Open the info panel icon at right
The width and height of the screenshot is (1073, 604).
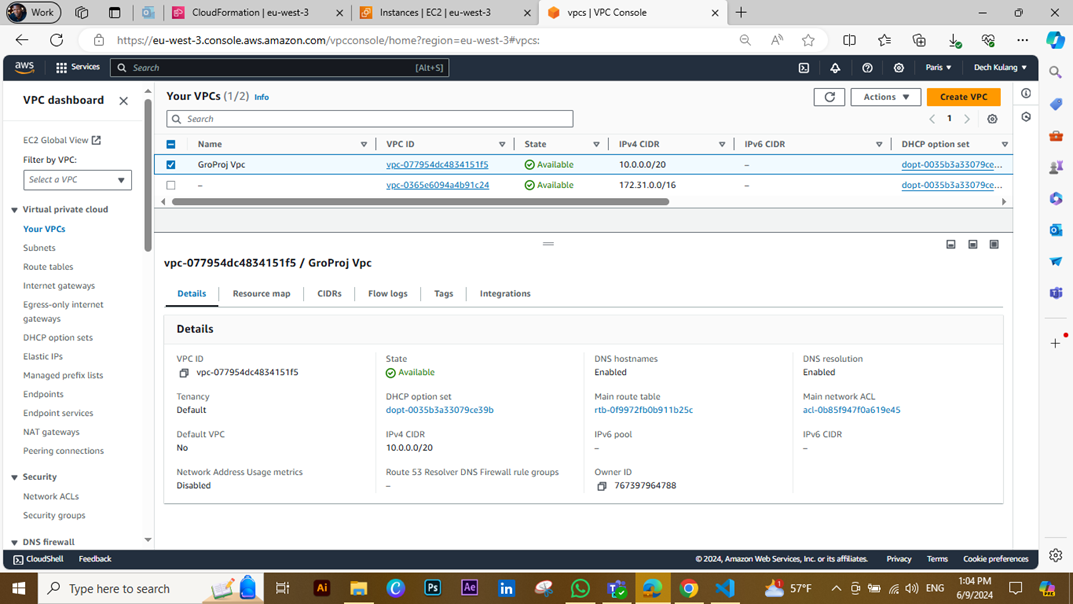(1026, 93)
